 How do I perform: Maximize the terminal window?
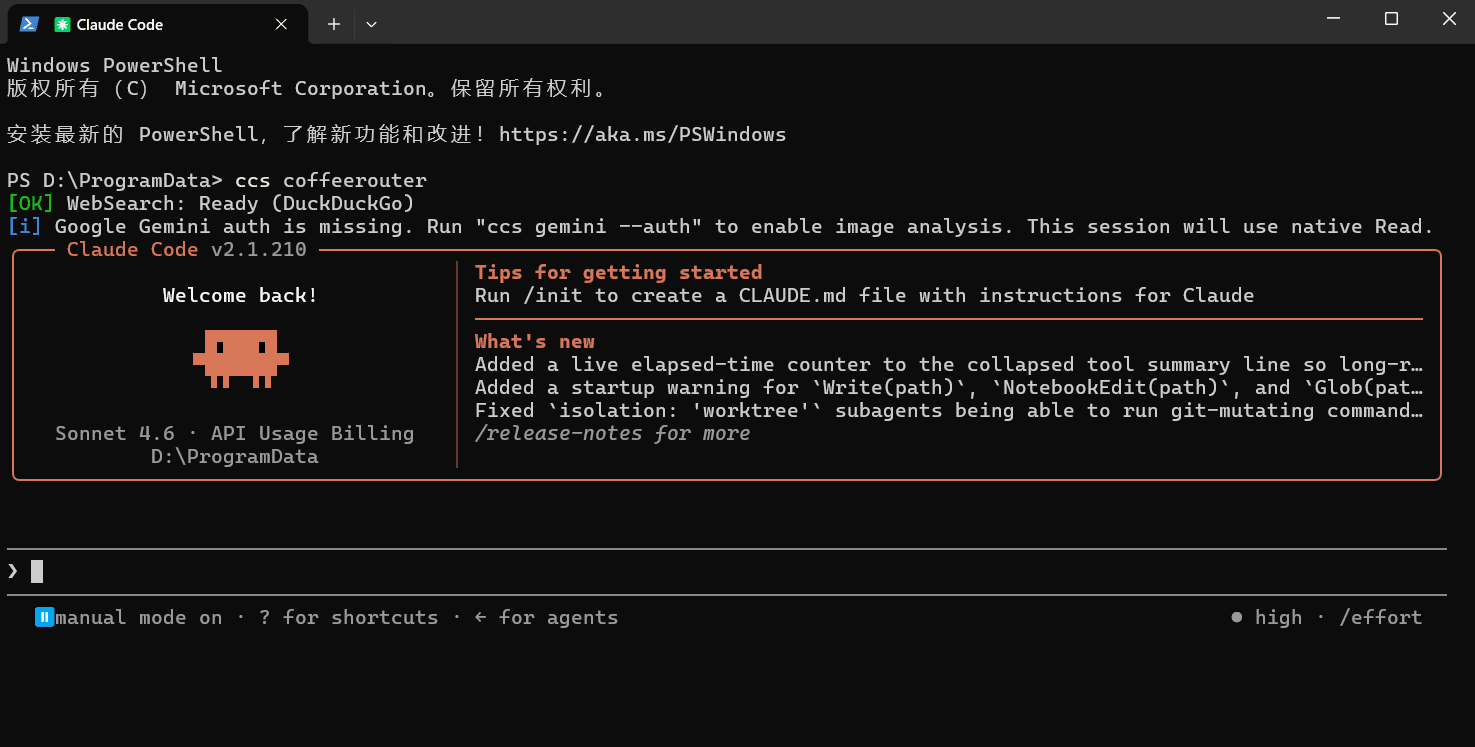pos(1391,19)
